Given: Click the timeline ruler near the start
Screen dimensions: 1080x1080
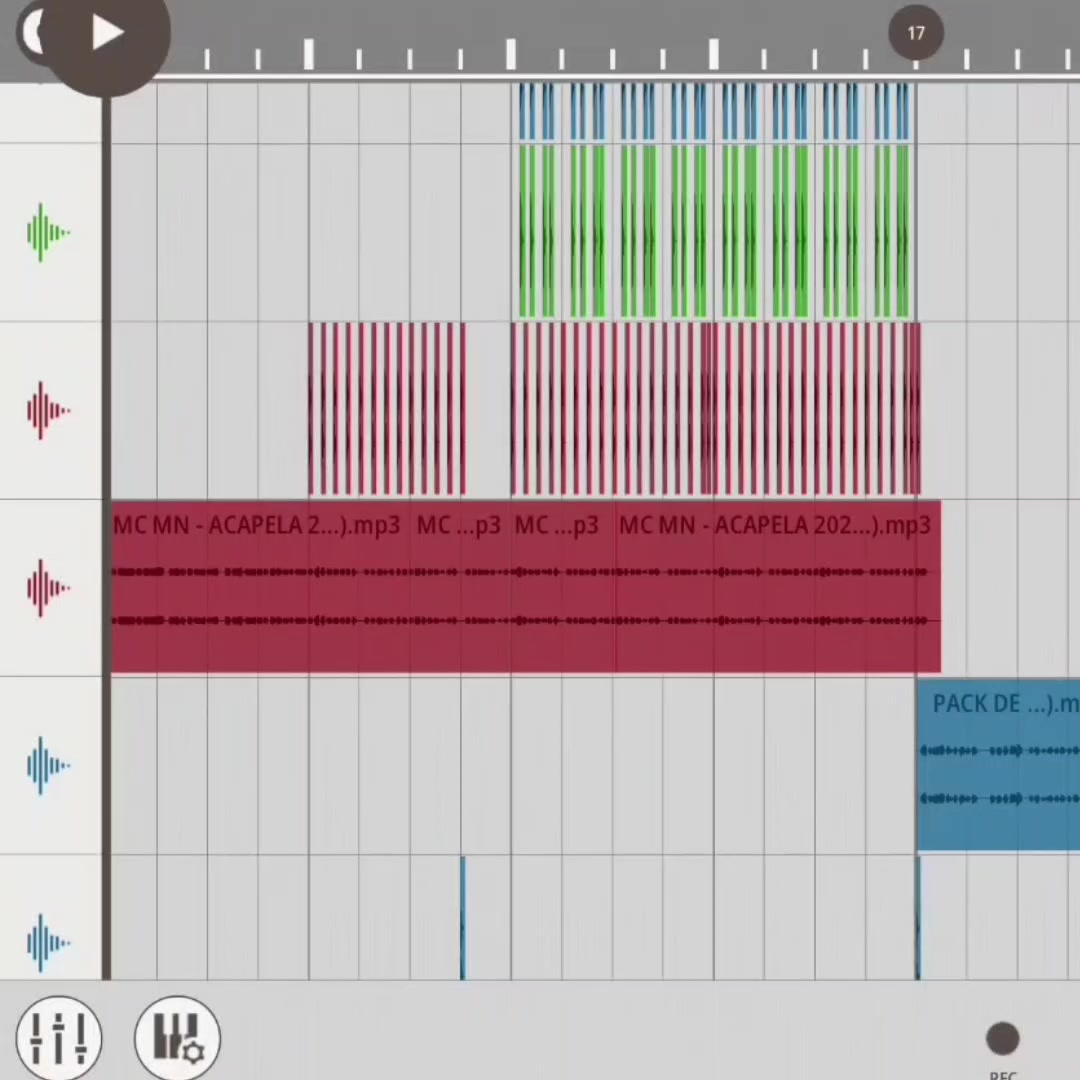Looking at the screenshot, I should (207, 59).
